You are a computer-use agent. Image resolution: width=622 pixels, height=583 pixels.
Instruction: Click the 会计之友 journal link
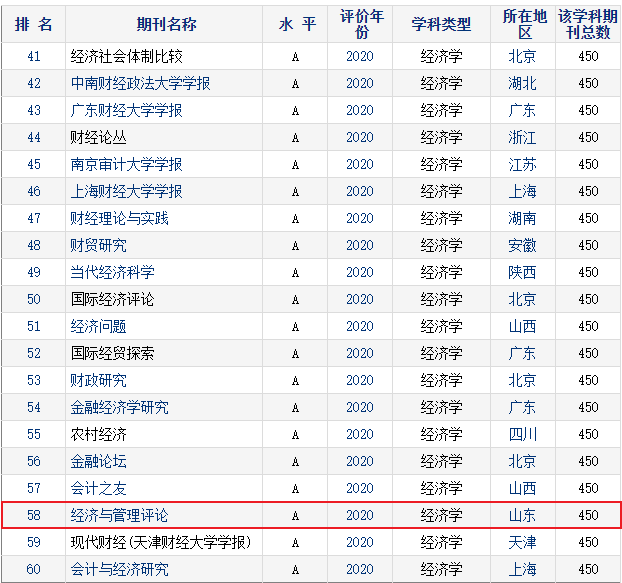98,488
